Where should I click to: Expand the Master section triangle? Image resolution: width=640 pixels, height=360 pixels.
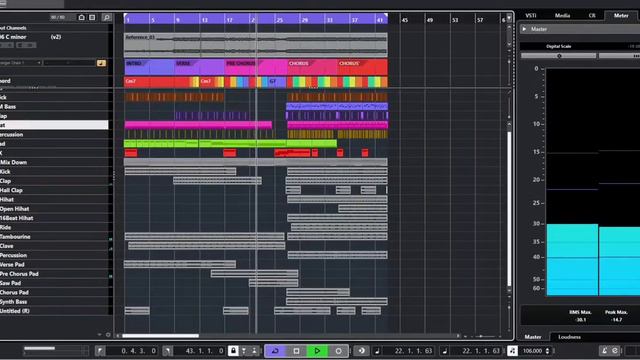pos(524,29)
